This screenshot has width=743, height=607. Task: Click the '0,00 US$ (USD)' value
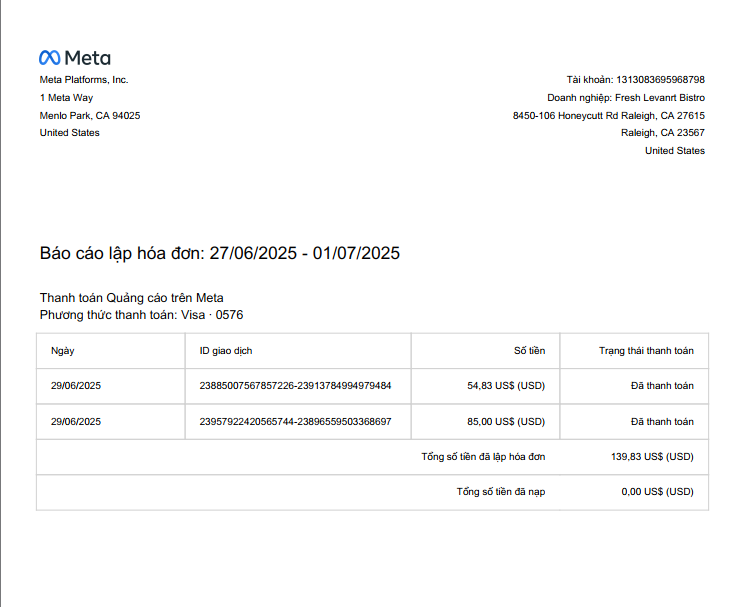click(x=657, y=492)
